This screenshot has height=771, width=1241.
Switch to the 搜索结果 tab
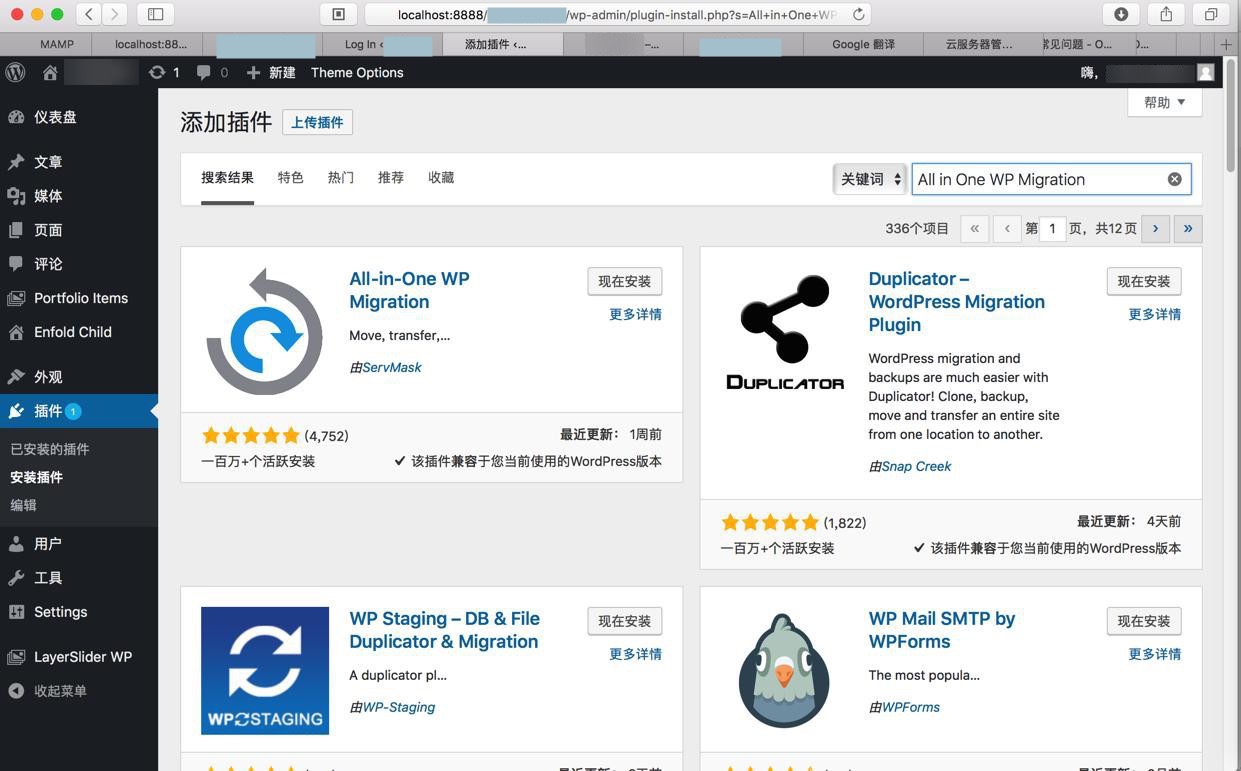click(227, 178)
